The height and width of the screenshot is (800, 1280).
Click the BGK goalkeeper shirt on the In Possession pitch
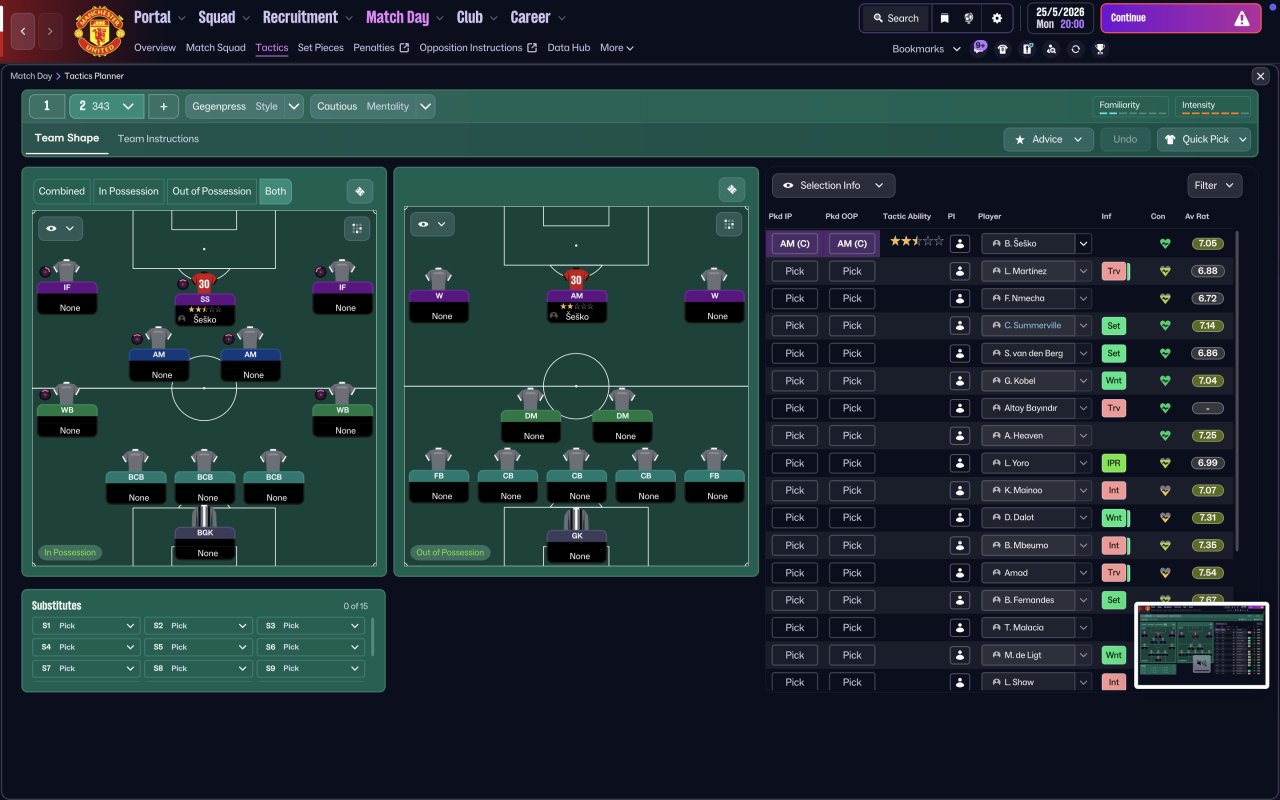click(x=205, y=516)
